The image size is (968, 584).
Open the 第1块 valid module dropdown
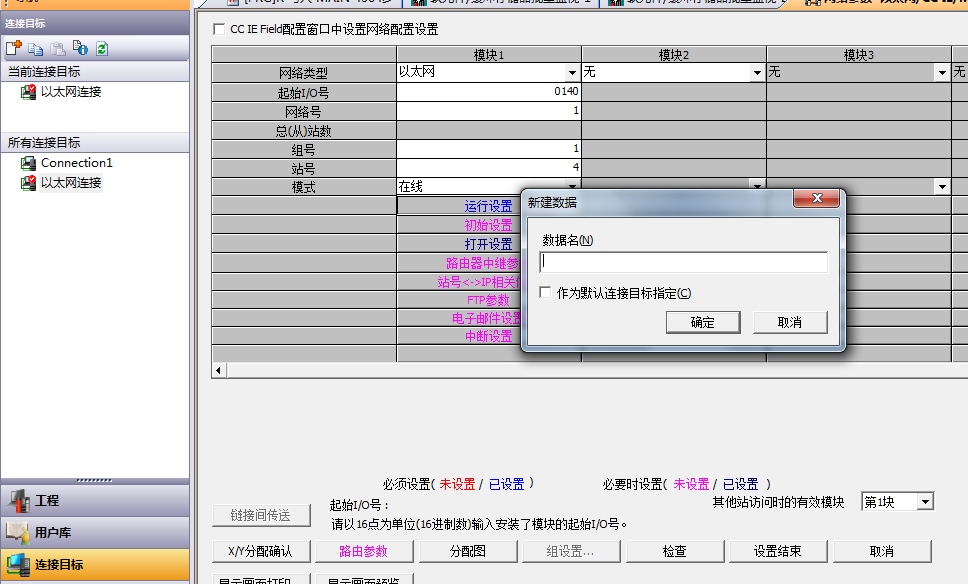pyautogui.click(x=925, y=502)
